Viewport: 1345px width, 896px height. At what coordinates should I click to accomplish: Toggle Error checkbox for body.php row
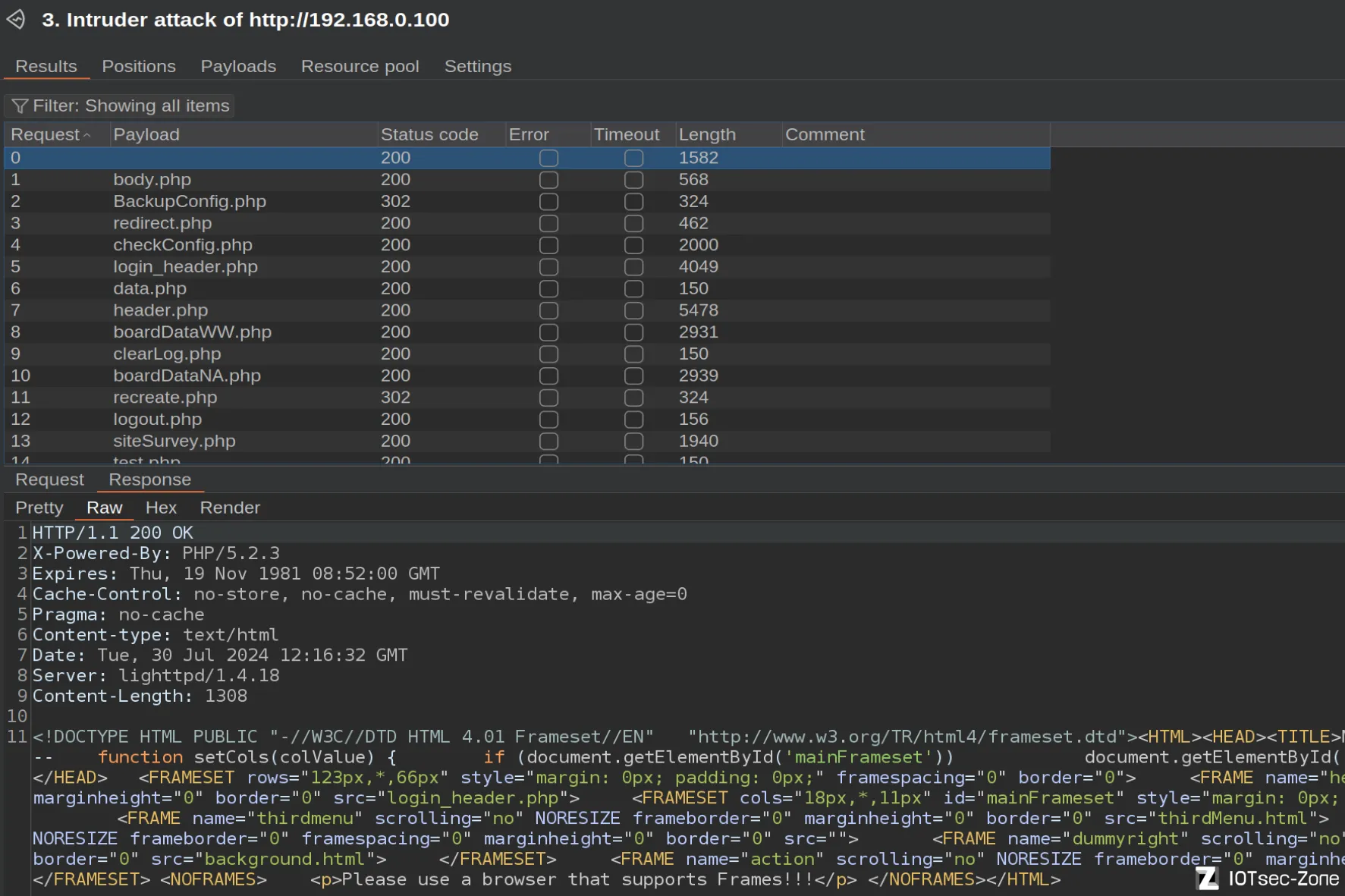point(548,180)
